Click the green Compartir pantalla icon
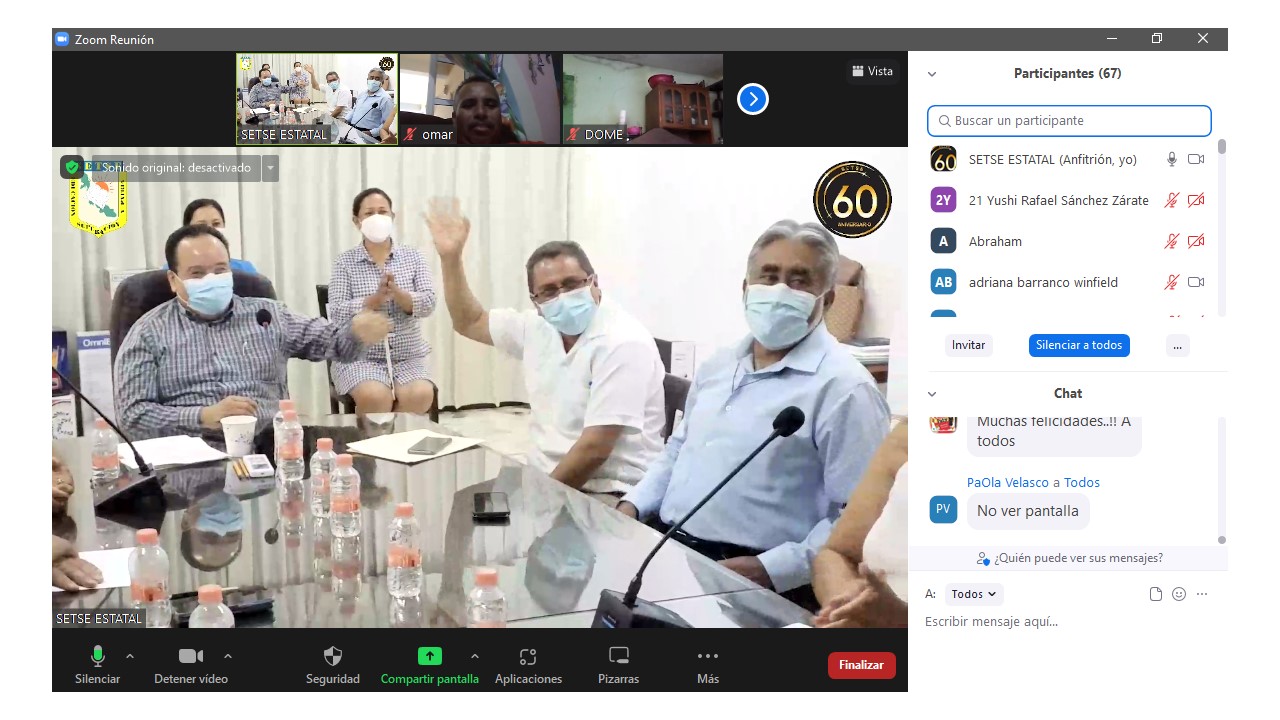 (429, 657)
